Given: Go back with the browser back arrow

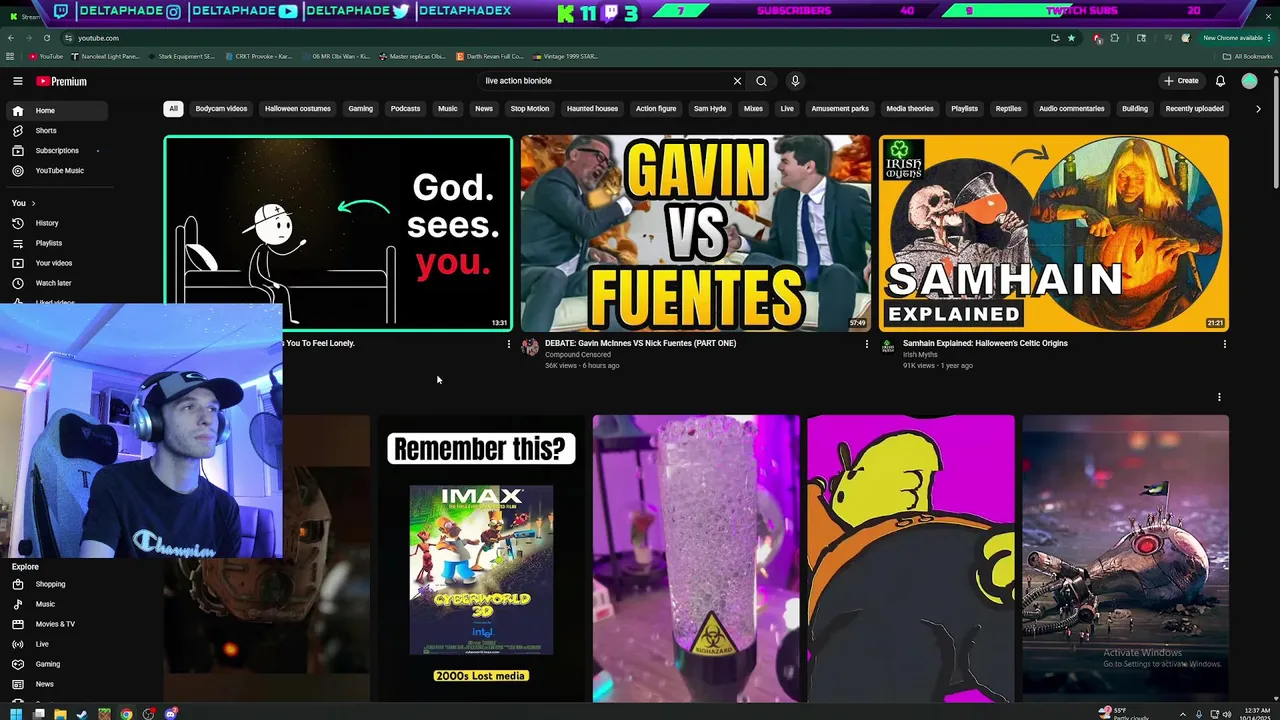Looking at the screenshot, I should tap(11, 38).
